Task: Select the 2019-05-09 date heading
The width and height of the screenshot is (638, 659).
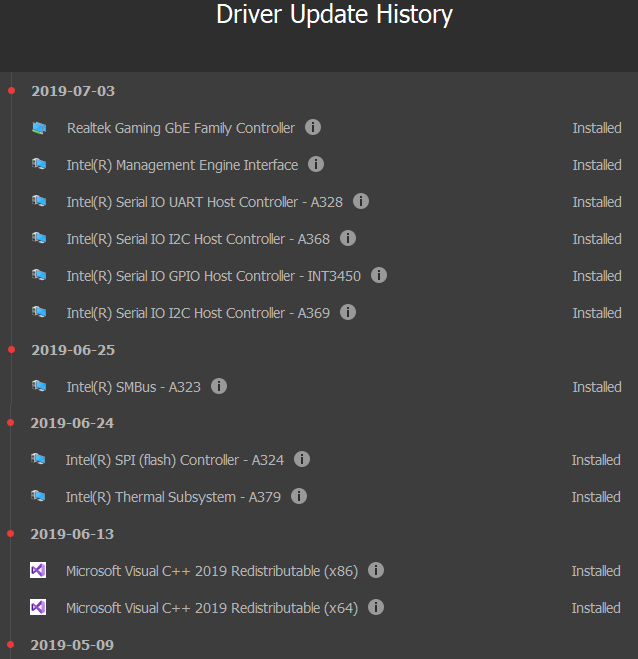Action: 72,645
